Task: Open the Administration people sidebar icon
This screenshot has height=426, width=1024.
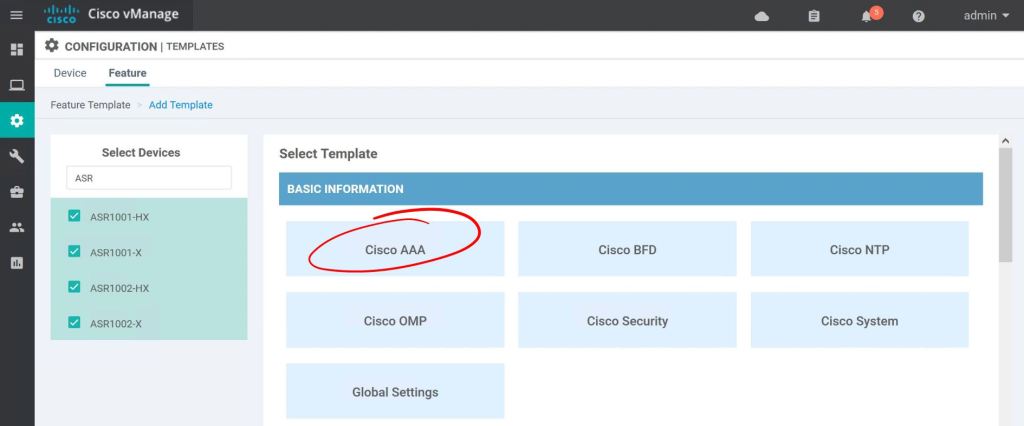Action: 16,227
